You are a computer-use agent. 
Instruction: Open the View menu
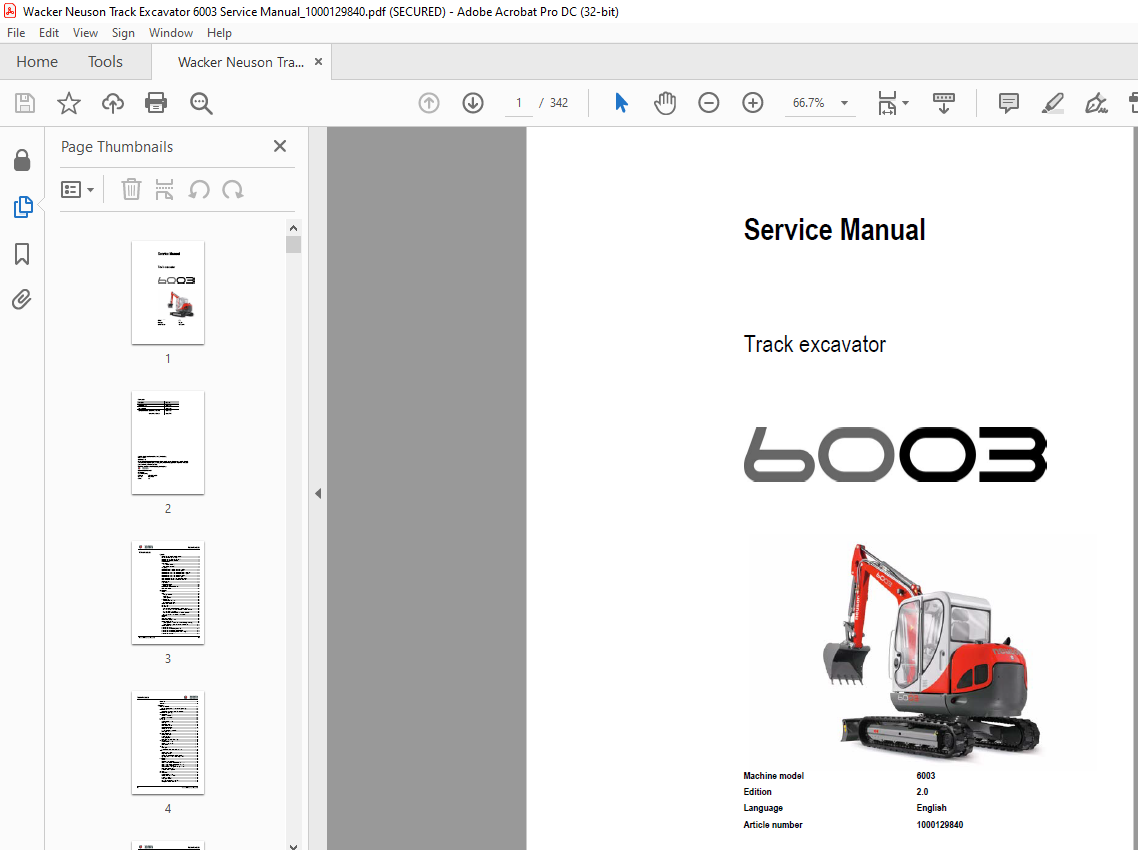coord(85,33)
